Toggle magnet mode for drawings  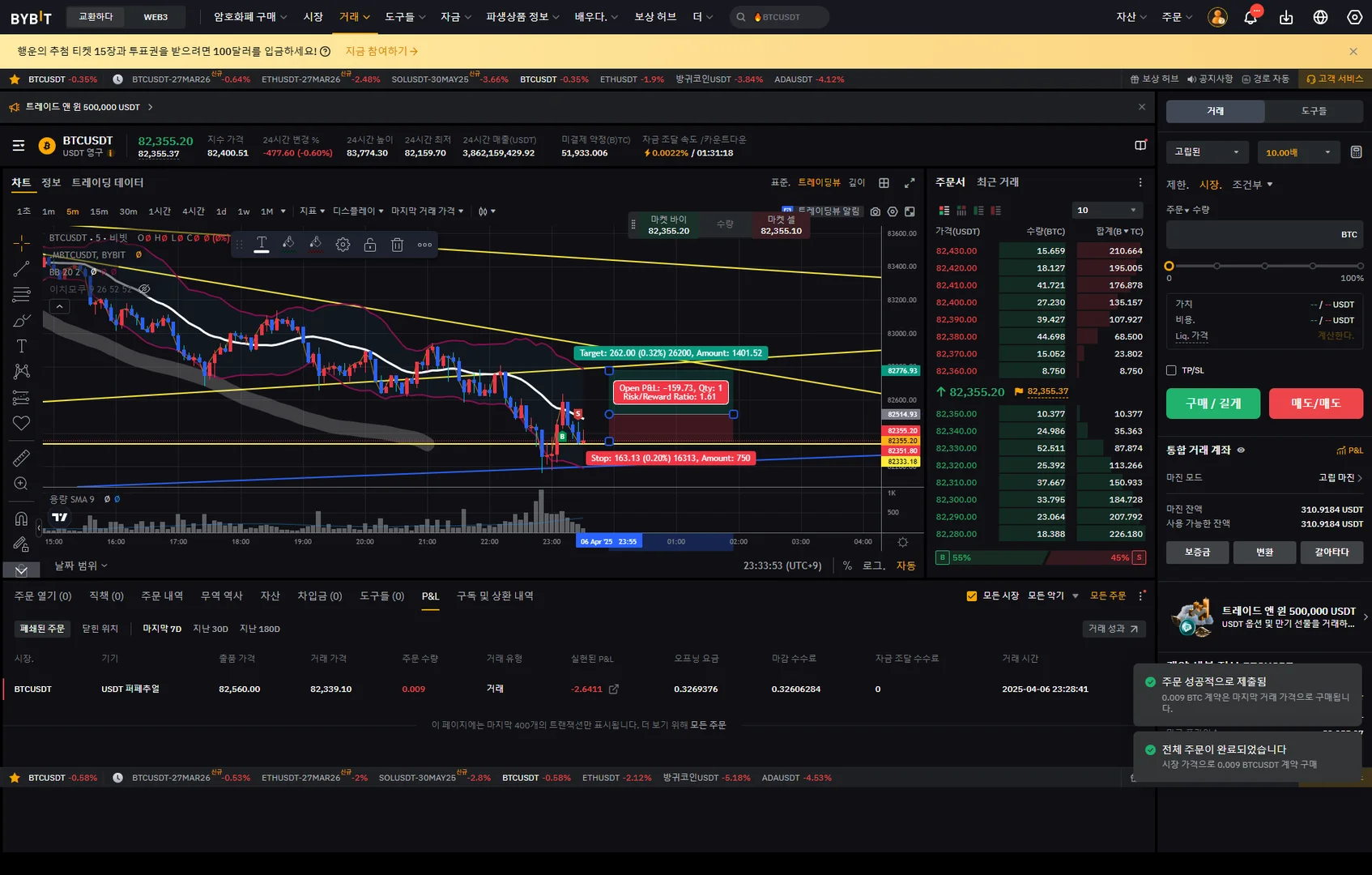tap(21, 519)
